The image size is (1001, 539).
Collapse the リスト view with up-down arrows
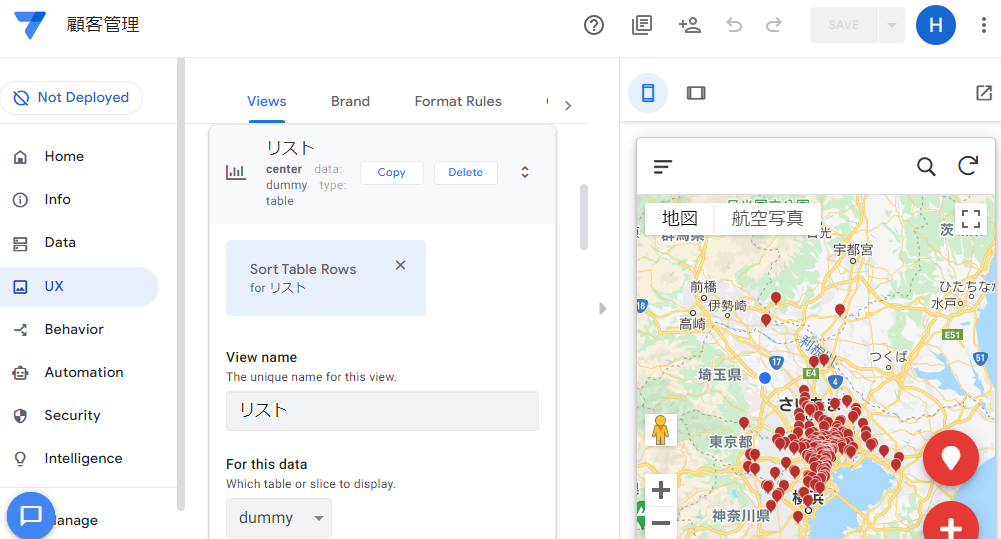click(x=525, y=172)
